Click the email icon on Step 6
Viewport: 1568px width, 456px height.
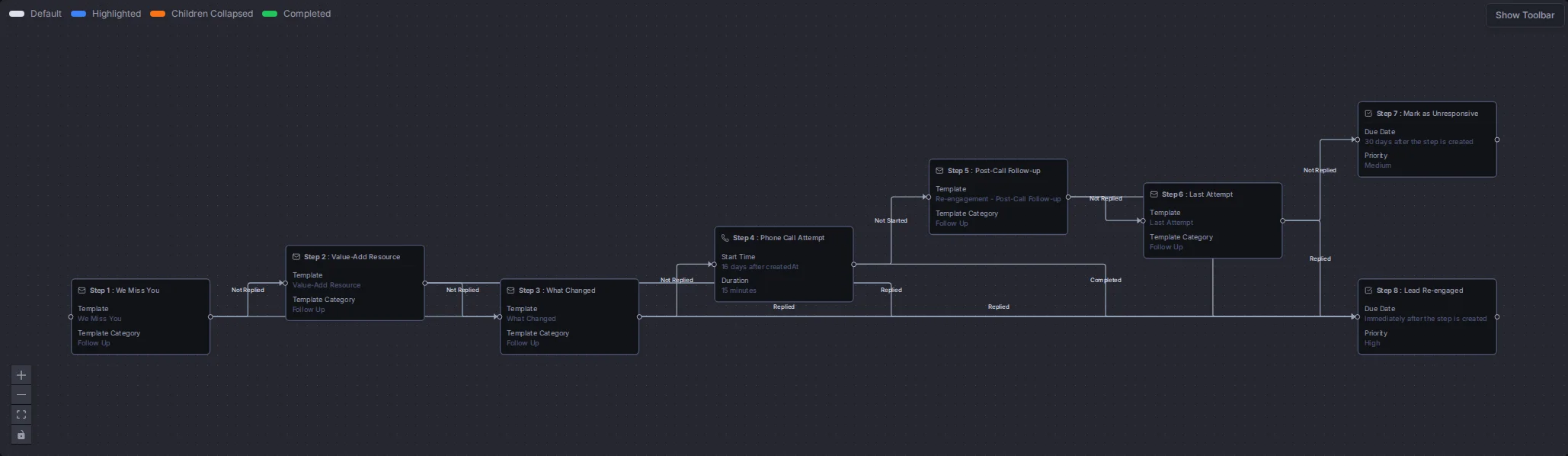tap(1154, 194)
